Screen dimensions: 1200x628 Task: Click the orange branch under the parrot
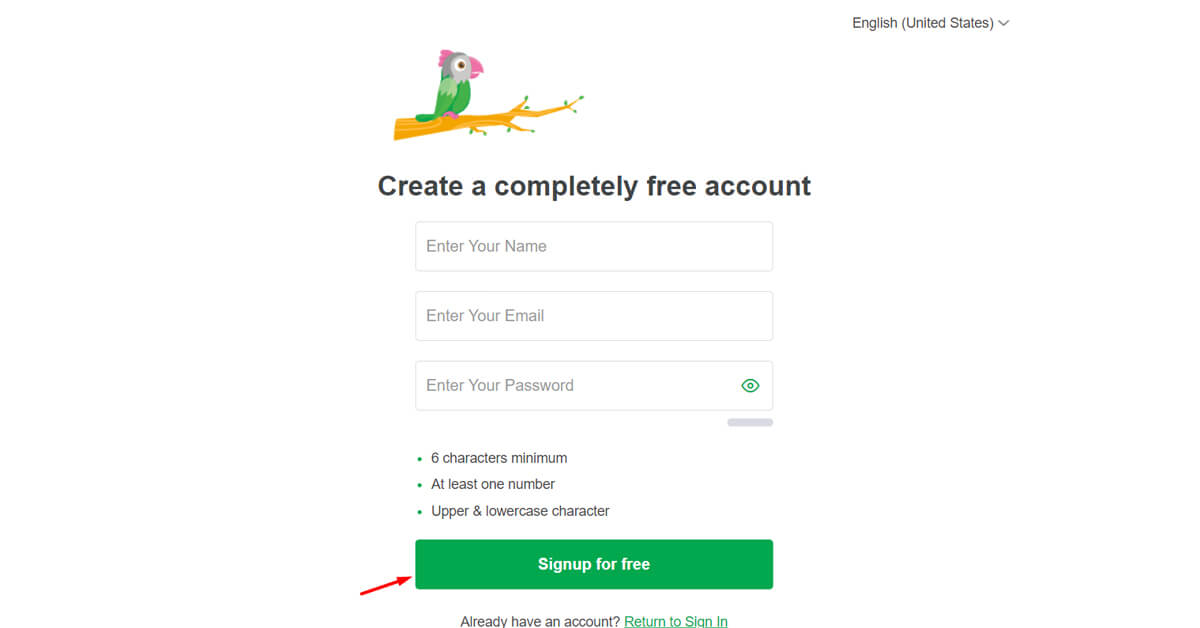pos(489,119)
